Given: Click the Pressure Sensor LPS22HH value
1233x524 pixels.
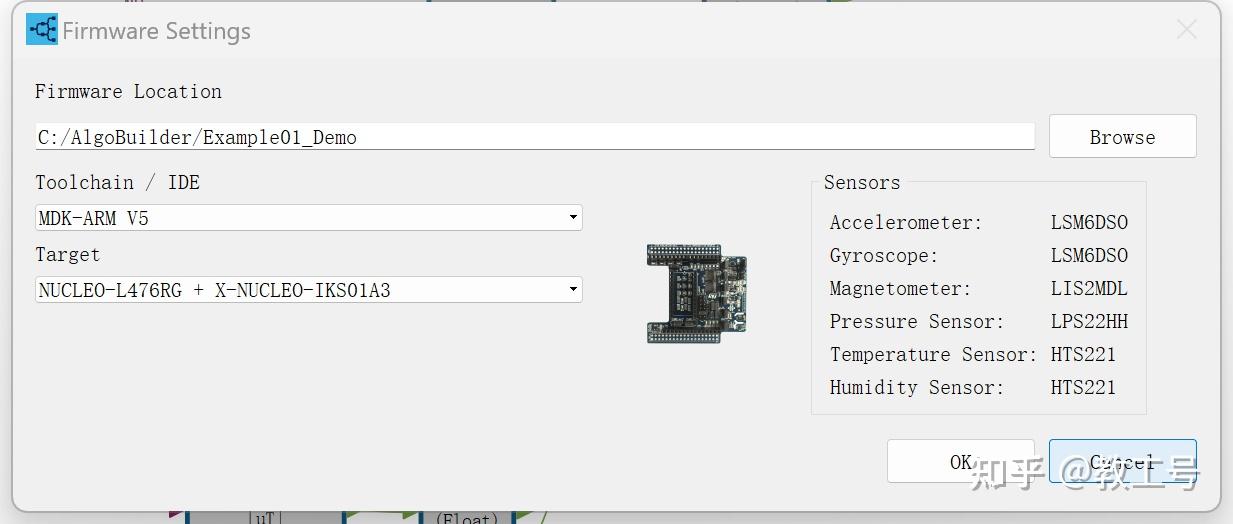Looking at the screenshot, I should click(1089, 321).
